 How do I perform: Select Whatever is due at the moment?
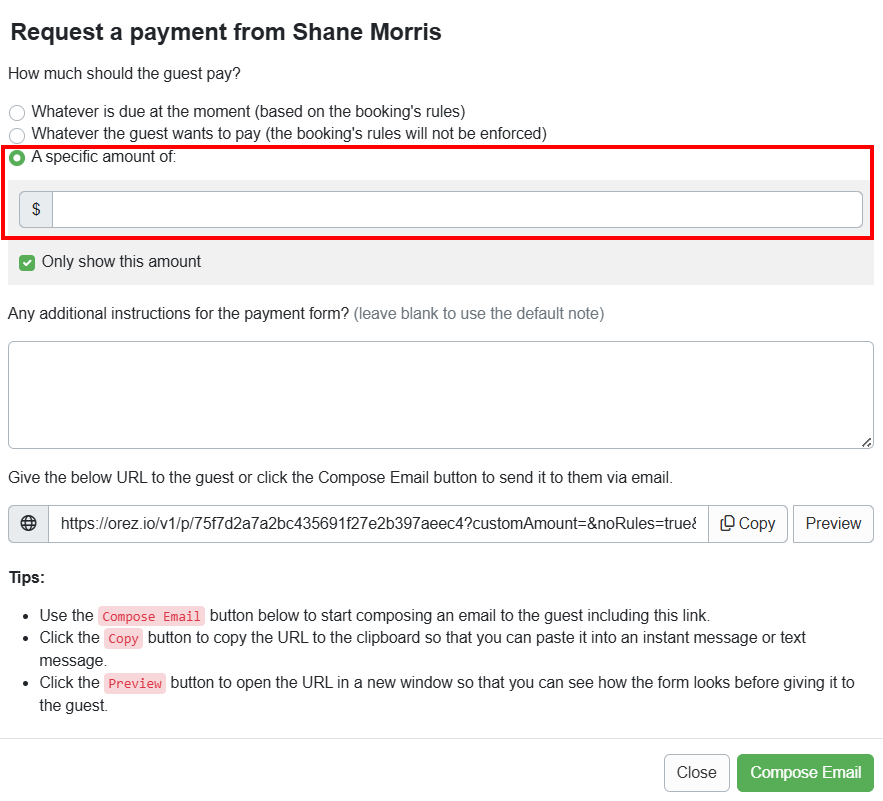coord(16,112)
